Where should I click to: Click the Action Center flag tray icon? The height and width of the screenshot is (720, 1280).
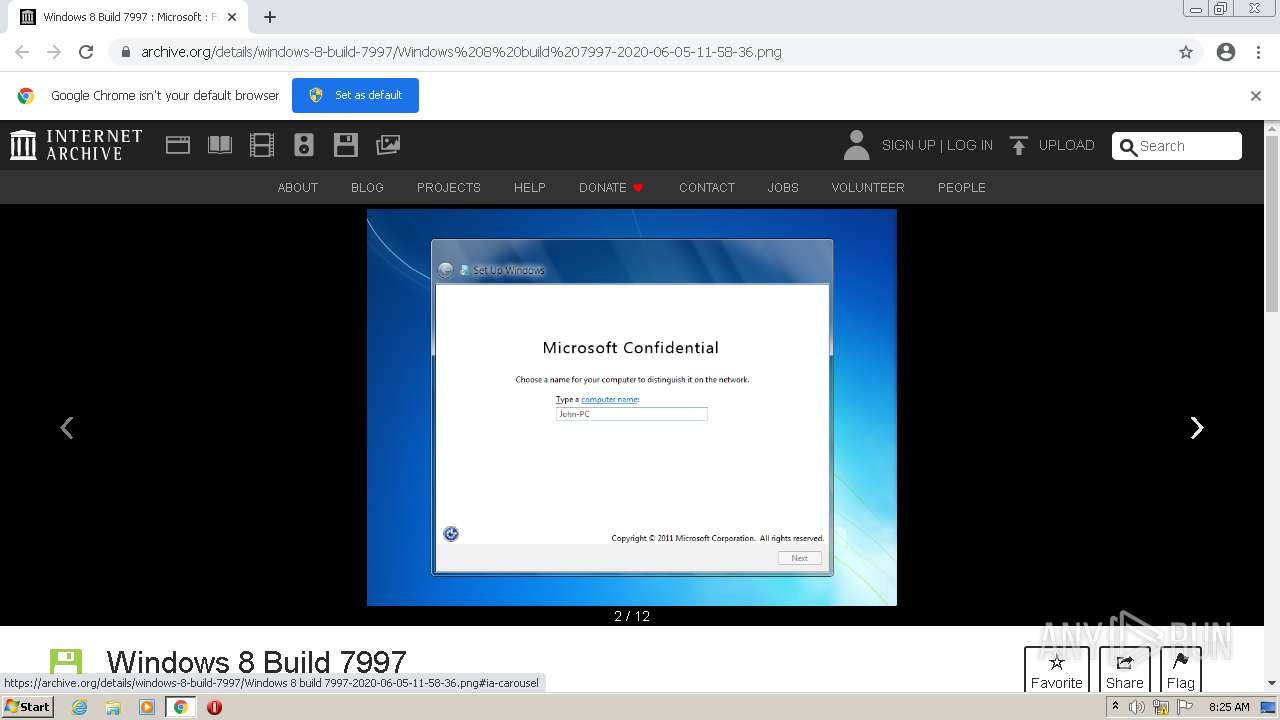[1185, 707]
